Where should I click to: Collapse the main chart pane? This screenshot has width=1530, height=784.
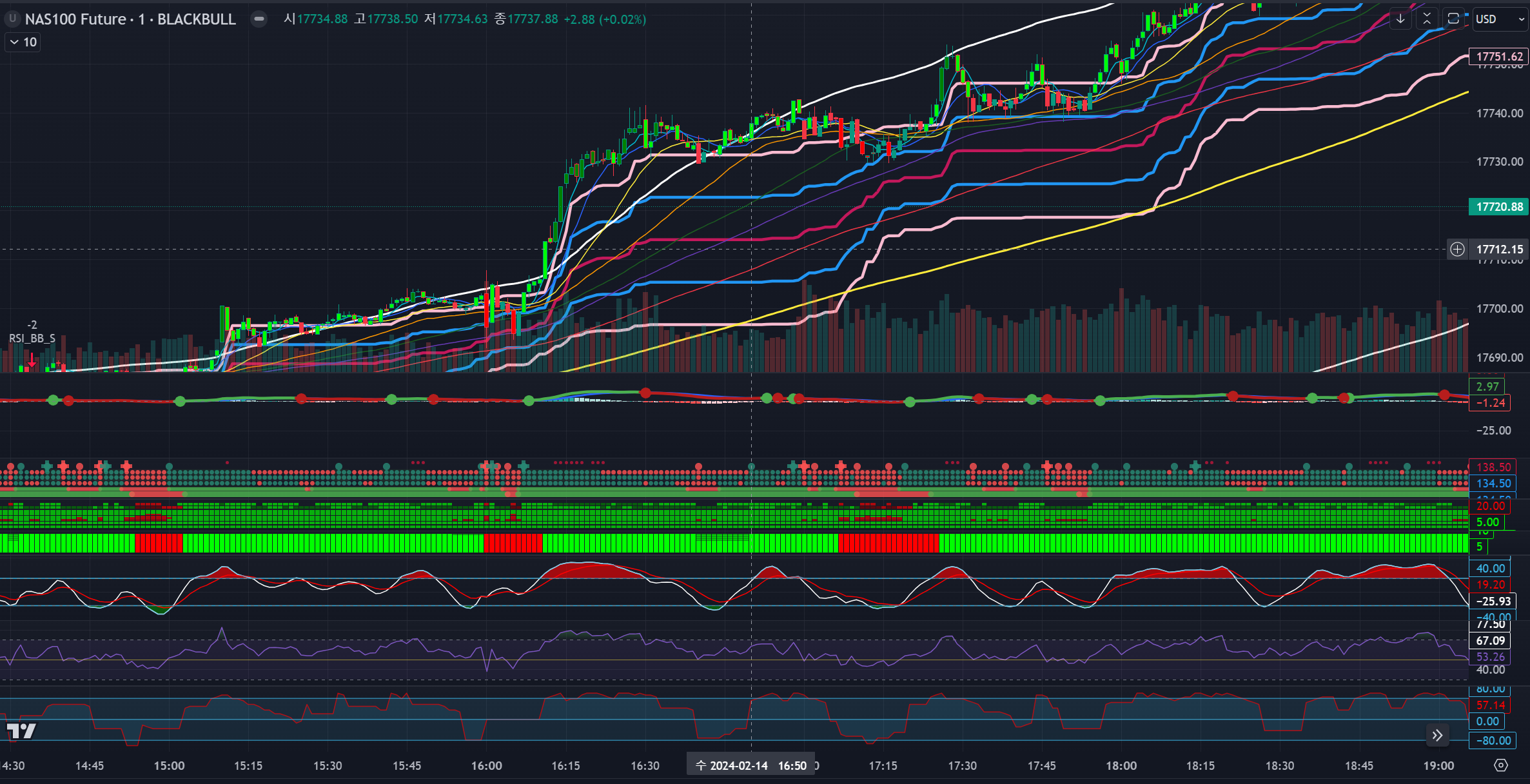click(1427, 19)
